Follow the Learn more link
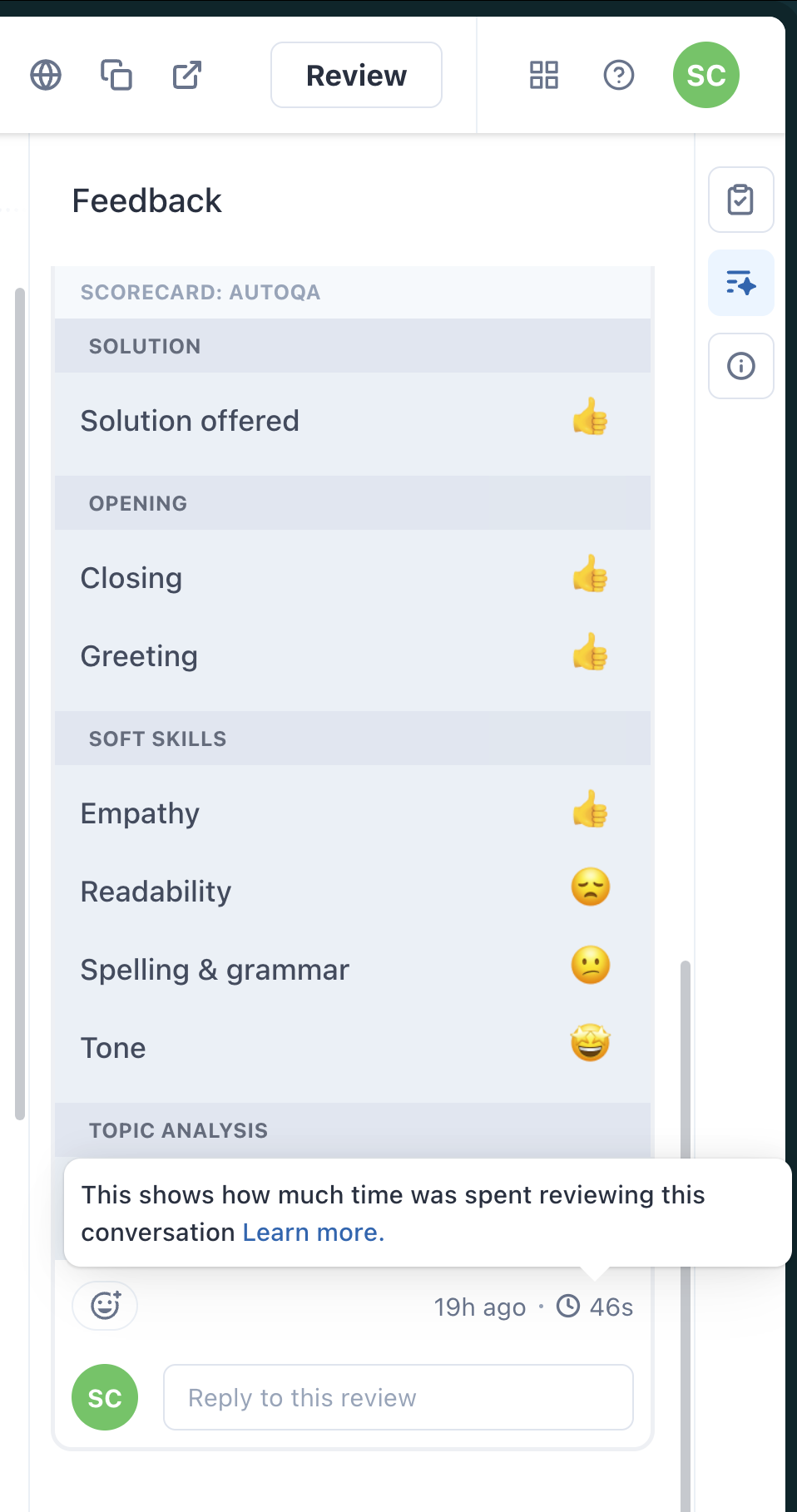Viewport: 797px width, 1512px height. pyautogui.click(x=313, y=1233)
